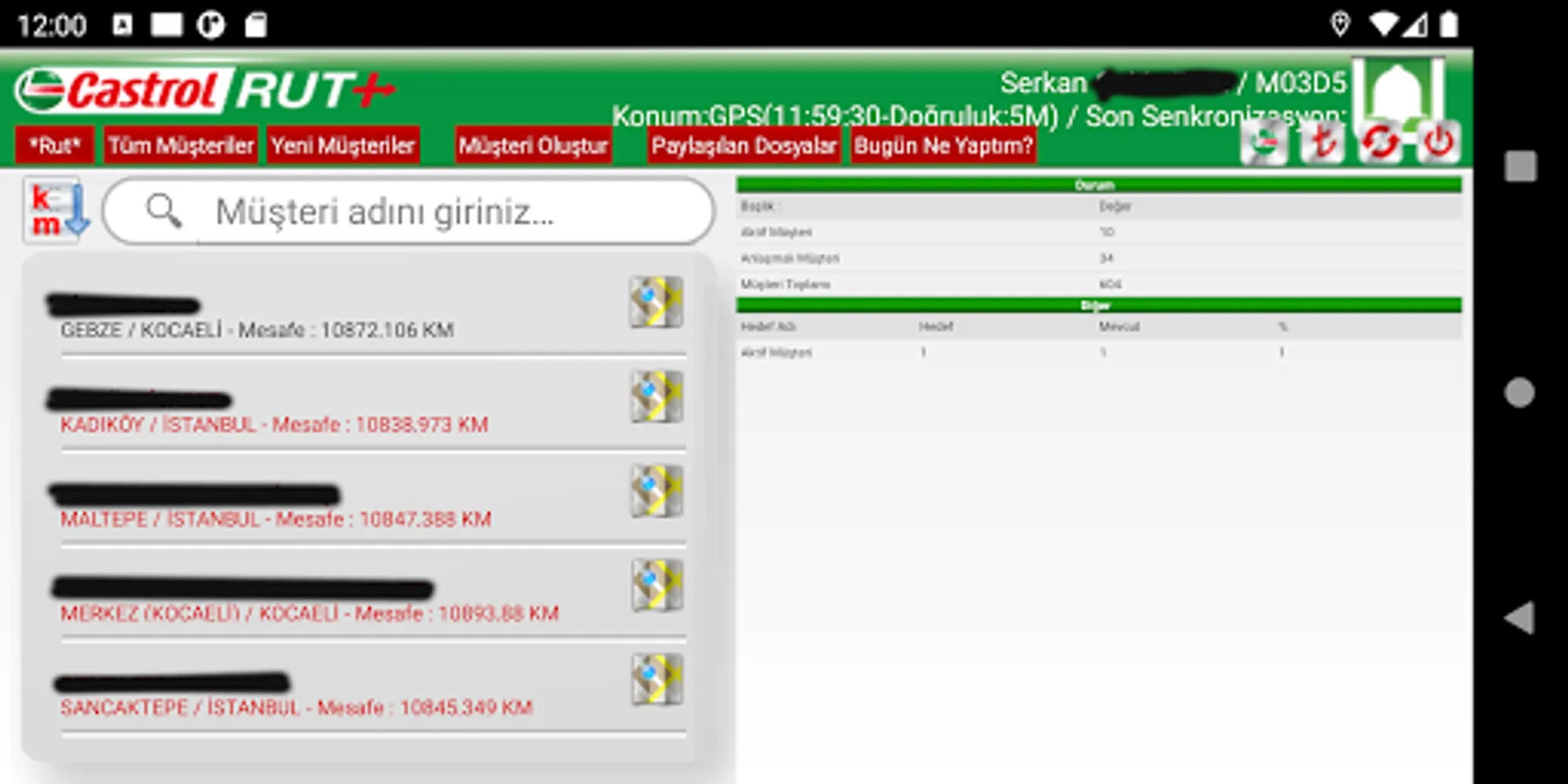Focus the Müşteri adını giriniz search field

[x=409, y=211]
